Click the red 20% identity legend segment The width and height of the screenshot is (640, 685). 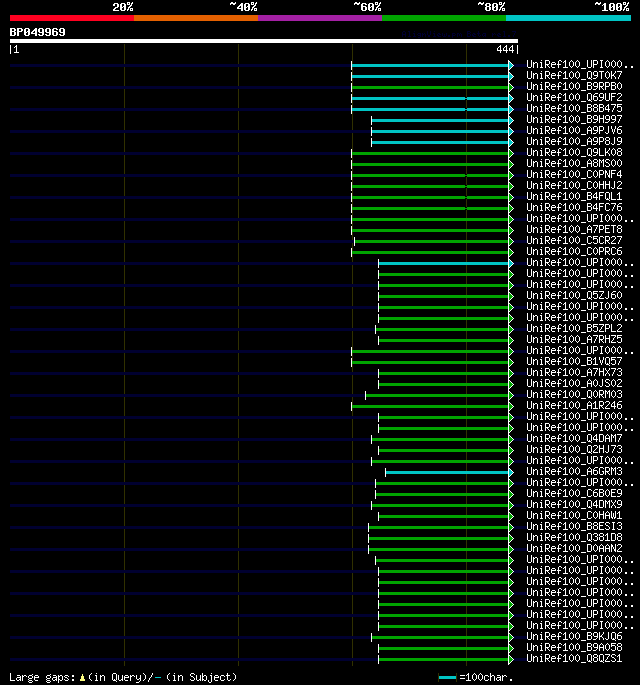pyautogui.click(x=72, y=18)
